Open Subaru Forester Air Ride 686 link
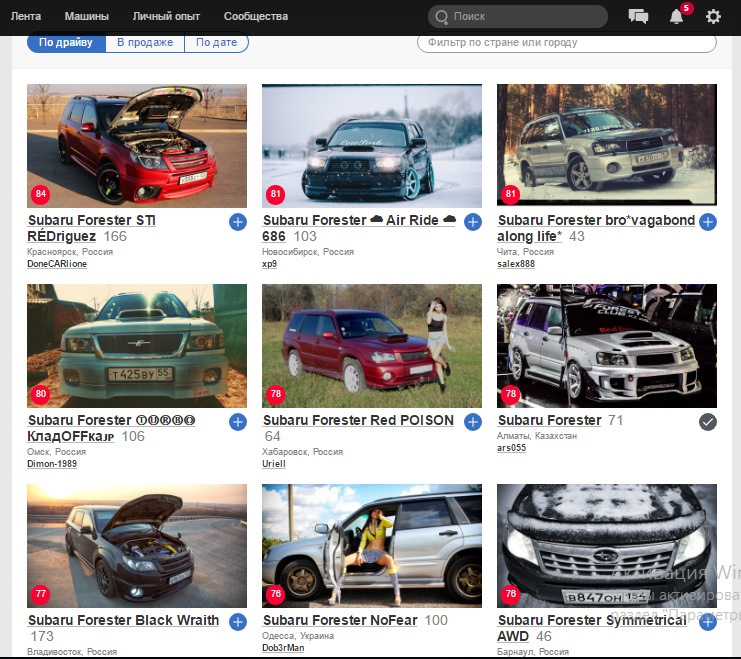The image size is (741, 659). click(359, 228)
